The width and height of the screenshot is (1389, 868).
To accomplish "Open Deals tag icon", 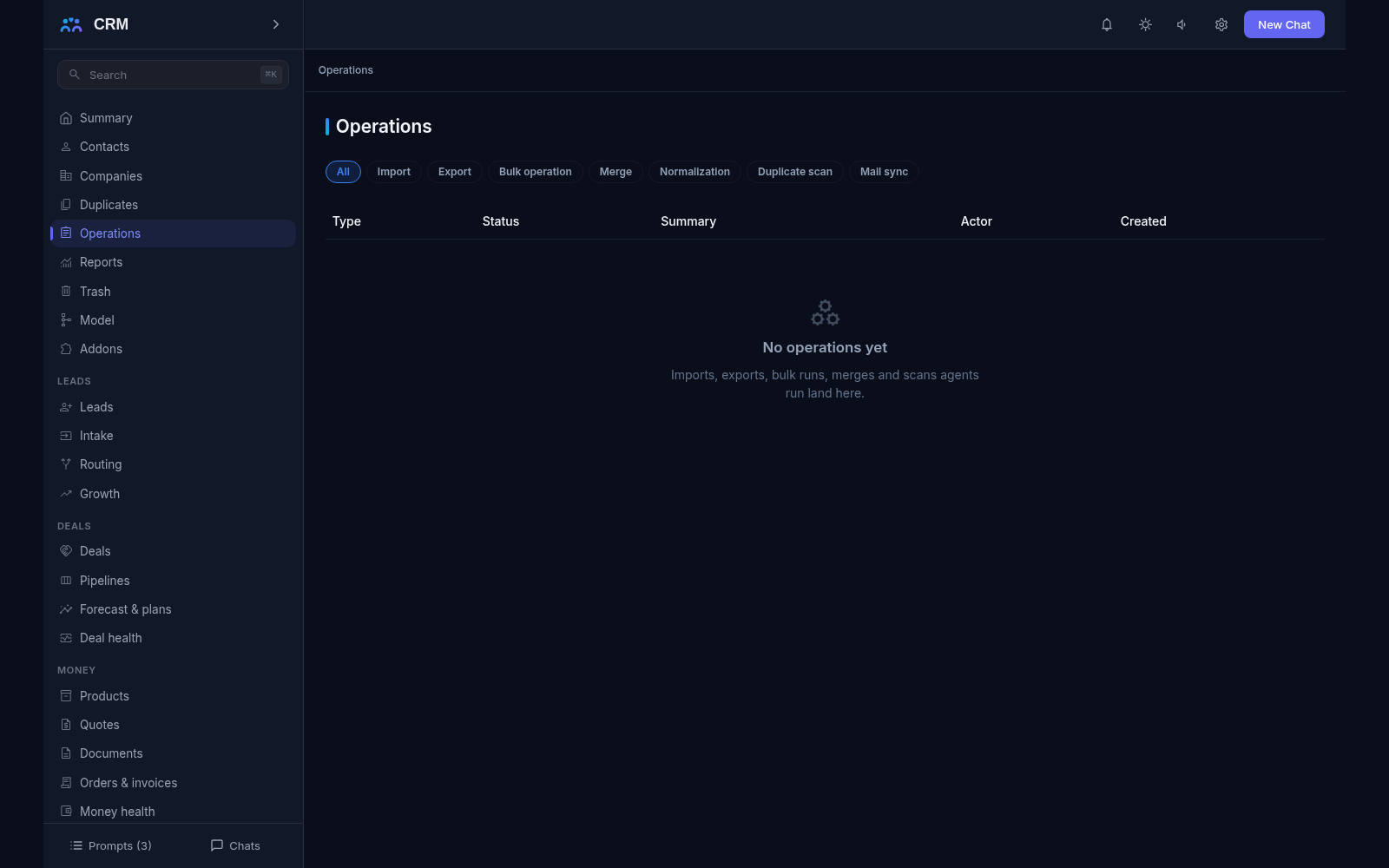I will click(66, 551).
